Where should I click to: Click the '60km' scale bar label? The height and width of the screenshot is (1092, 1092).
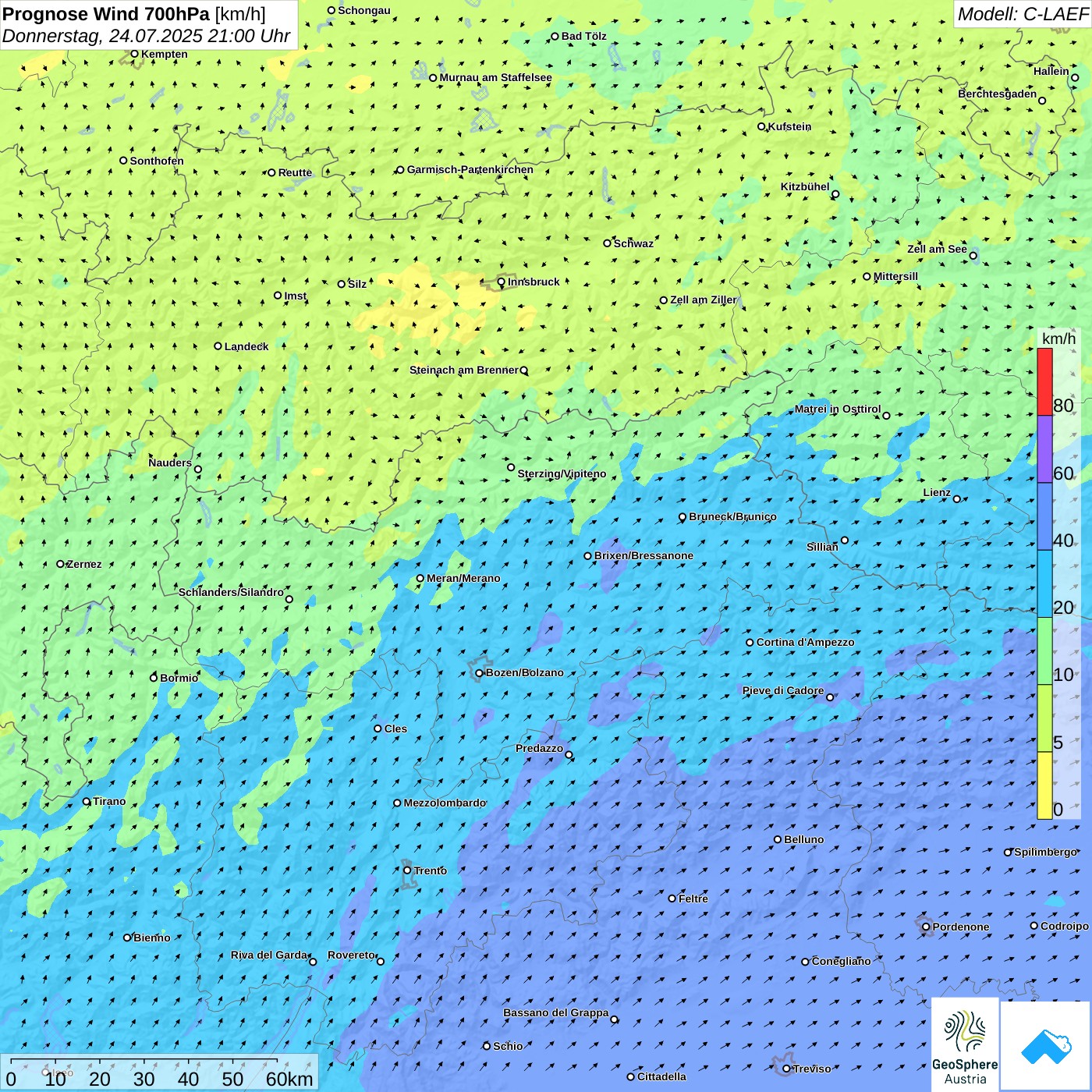(289, 1079)
